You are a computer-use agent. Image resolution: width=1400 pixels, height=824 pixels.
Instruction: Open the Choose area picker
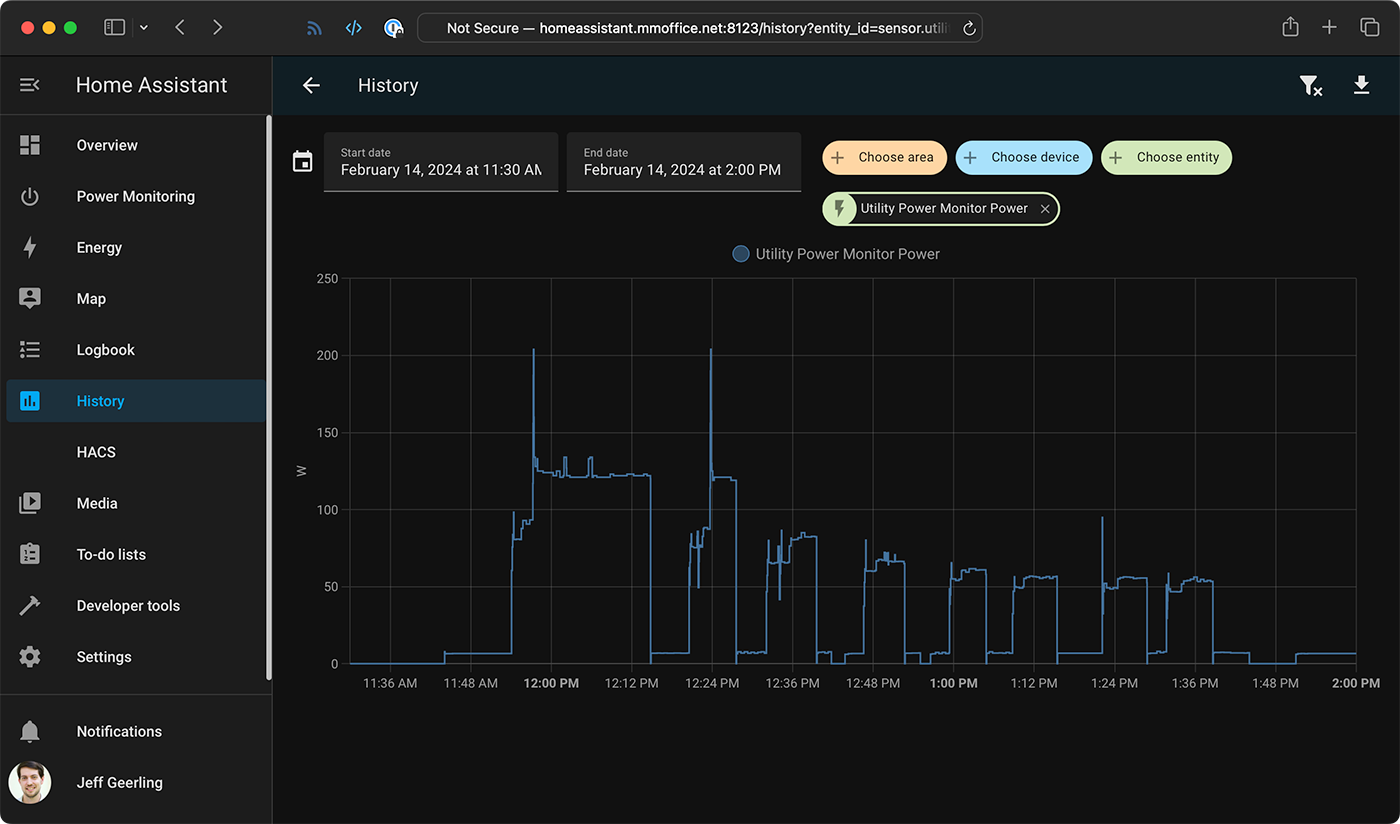tap(883, 157)
